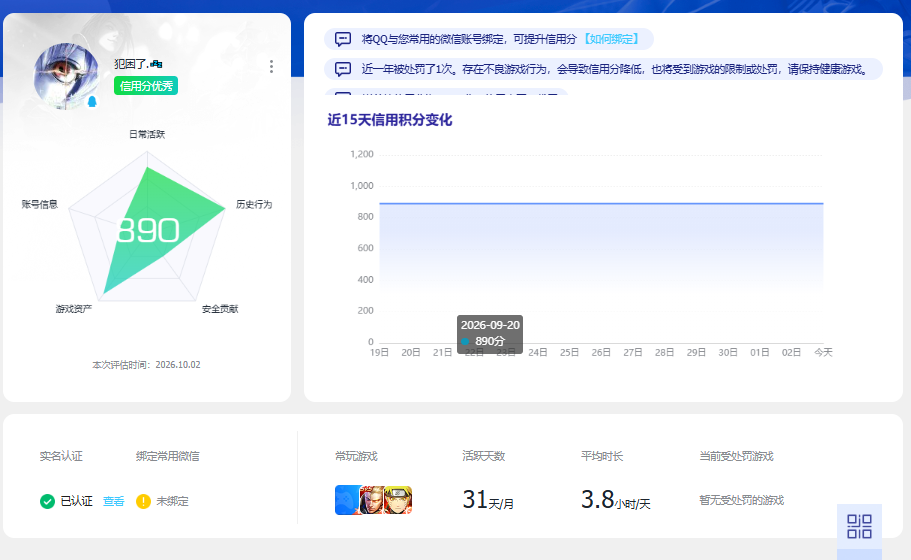911x560 pixels.
Task: Click the 近一年被处罚了1次 notice message
Action: point(615,69)
